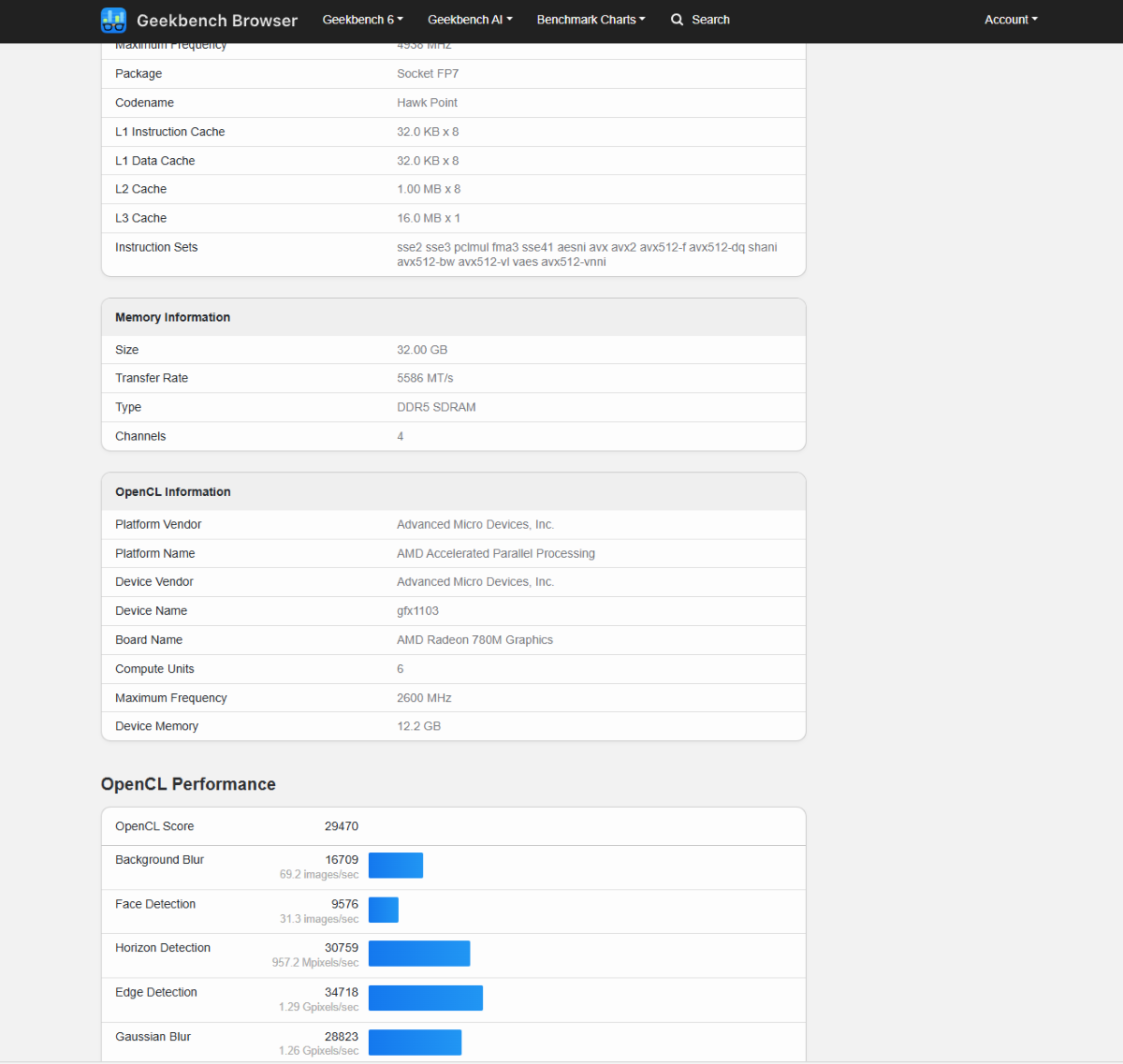Click the 'Platform Name' label
The width and height of the screenshot is (1123, 1064).
point(155,554)
